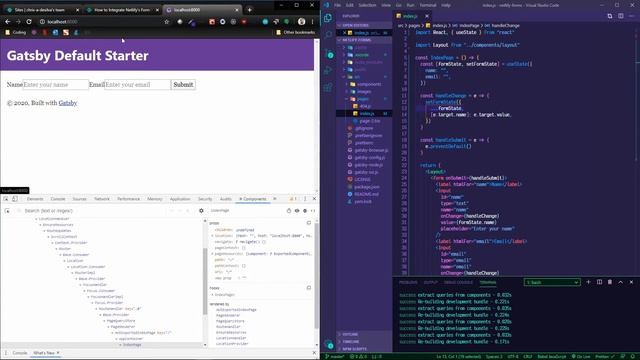The height and width of the screenshot is (360, 640).
Task: Kill the terminal with the trash icon
Action: [x=610, y=282]
